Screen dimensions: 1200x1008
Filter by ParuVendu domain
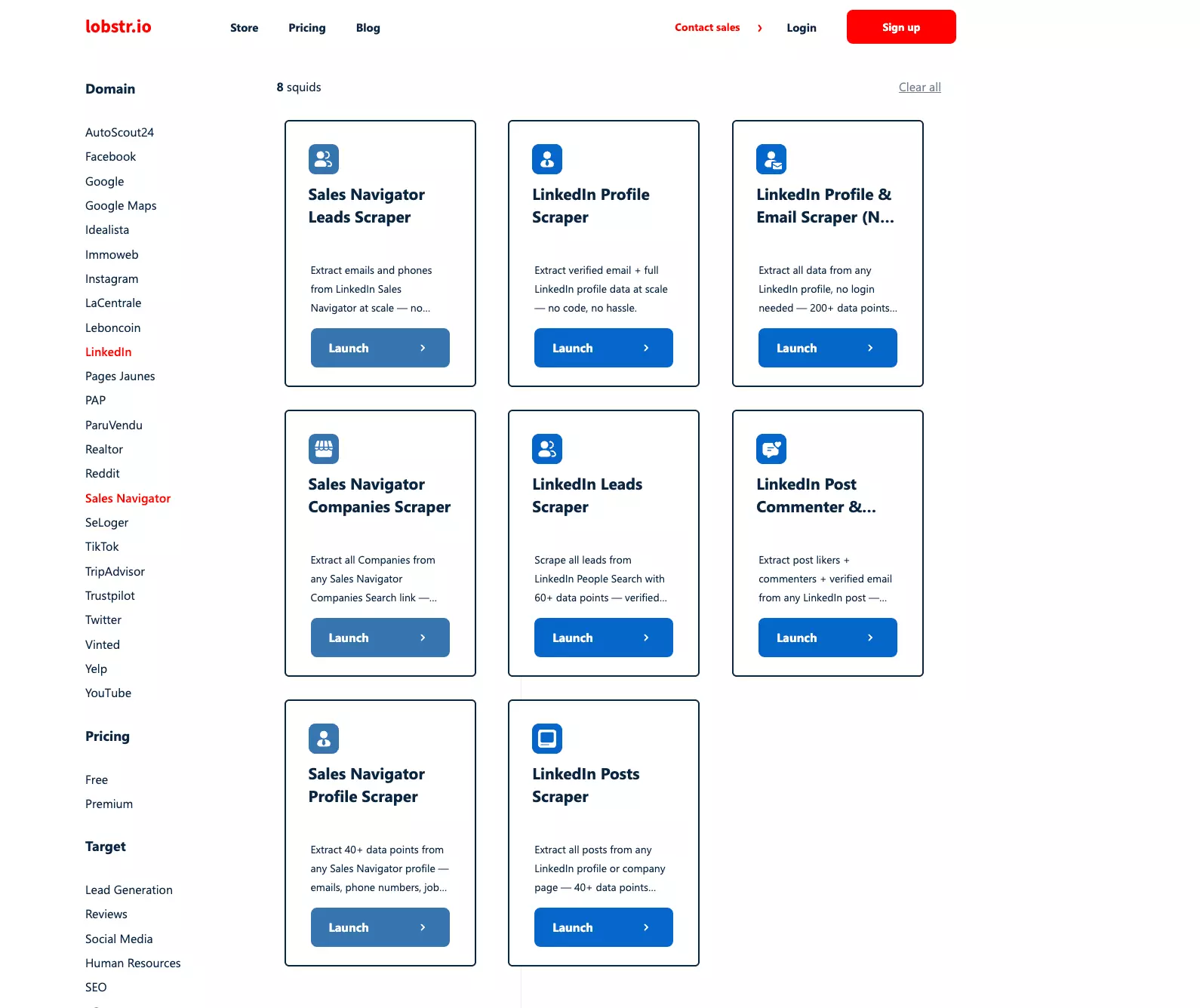click(113, 426)
